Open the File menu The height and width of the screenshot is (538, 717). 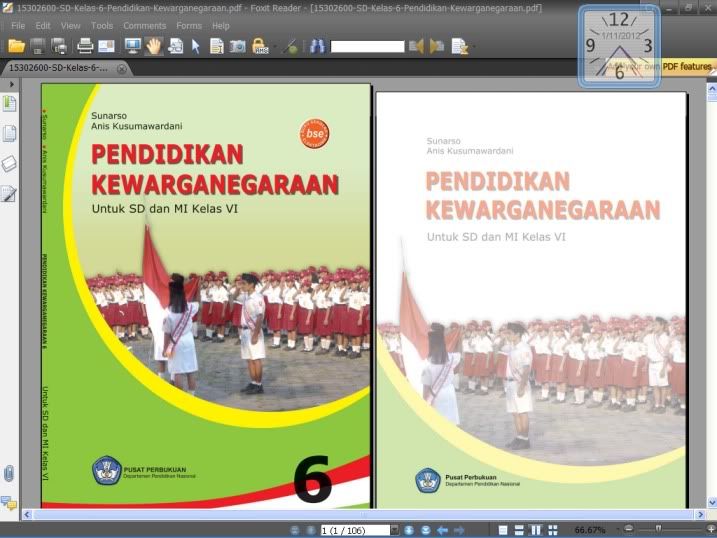[x=18, y=26]
